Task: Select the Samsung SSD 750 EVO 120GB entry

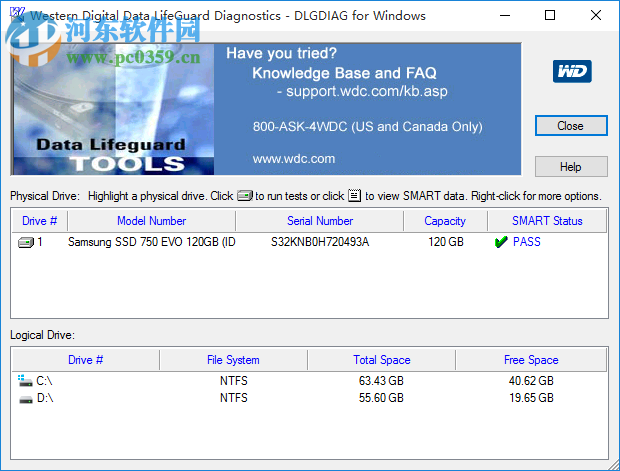Action: click(x=151, y=242)
